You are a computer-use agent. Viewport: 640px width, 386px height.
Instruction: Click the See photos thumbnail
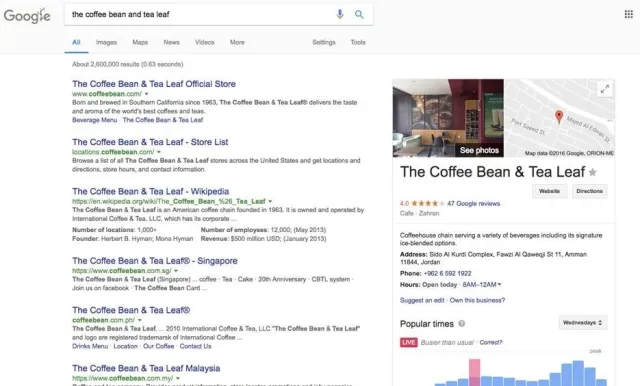[x=448, y=118]
